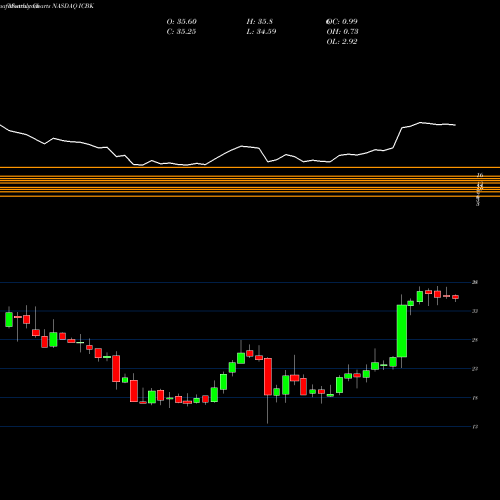Click the 38 price axis label
Screen dimensions: 500x500
tap(475, 282)
